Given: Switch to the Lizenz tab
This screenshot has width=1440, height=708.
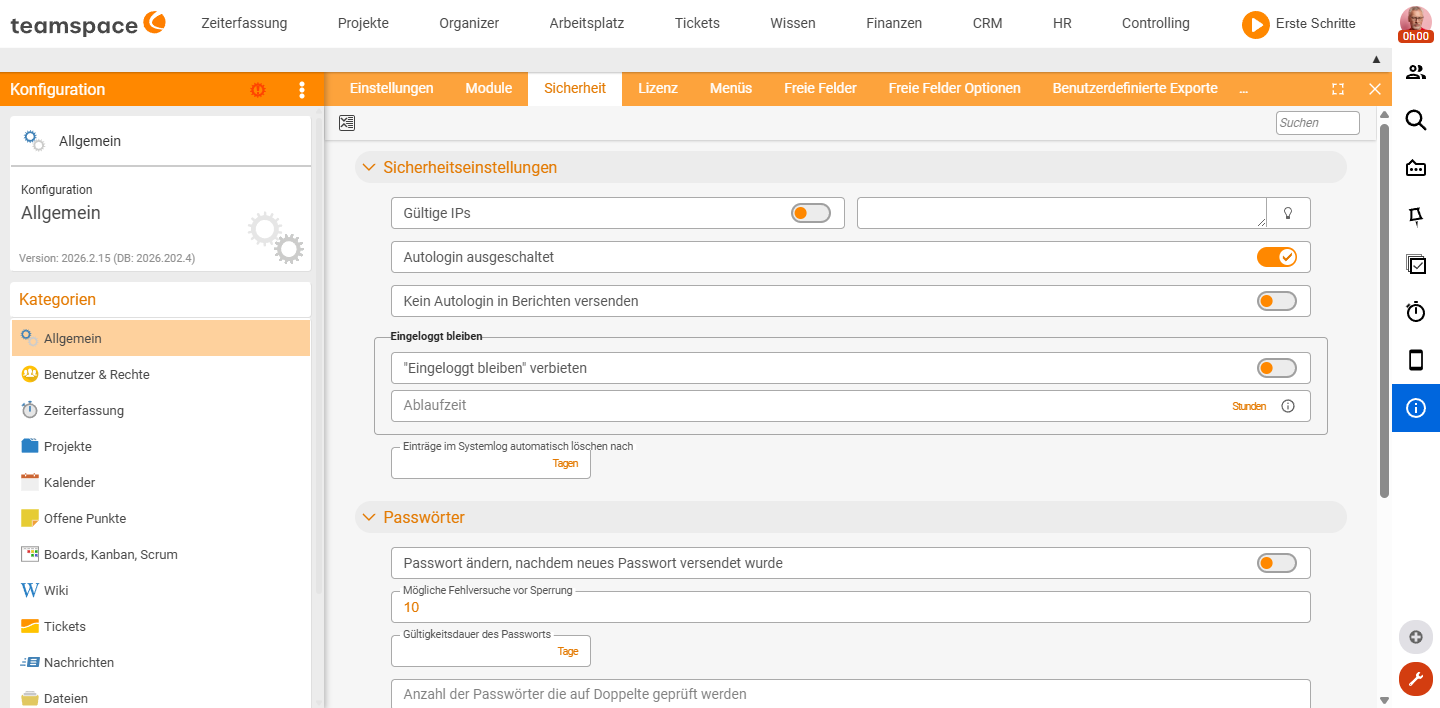Looking at the screenshot, I should [658, 88].
